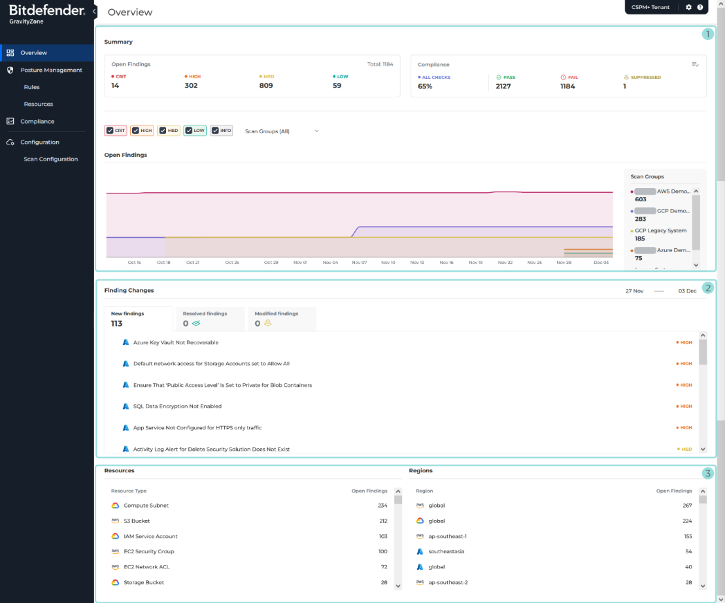Open Rules in the sidebar
Screen dimensions: 726x604
point(32,87)
